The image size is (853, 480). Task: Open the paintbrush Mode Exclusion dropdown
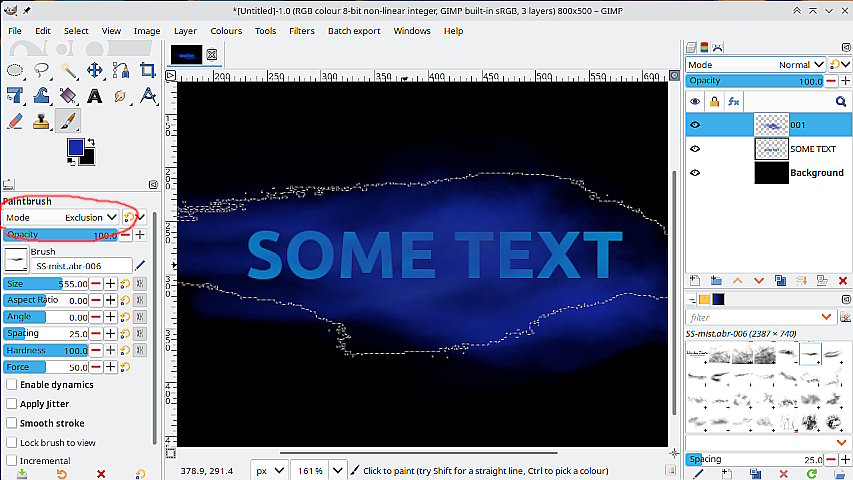(x=61, y=217)
